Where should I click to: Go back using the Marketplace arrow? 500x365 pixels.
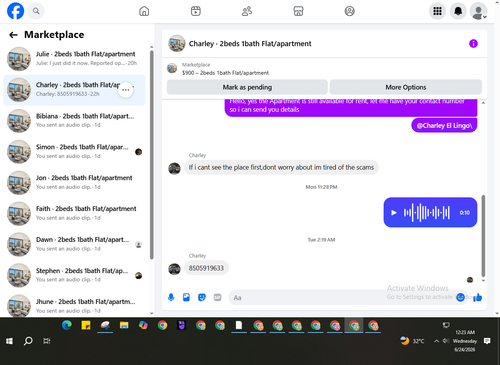point(13,35)
